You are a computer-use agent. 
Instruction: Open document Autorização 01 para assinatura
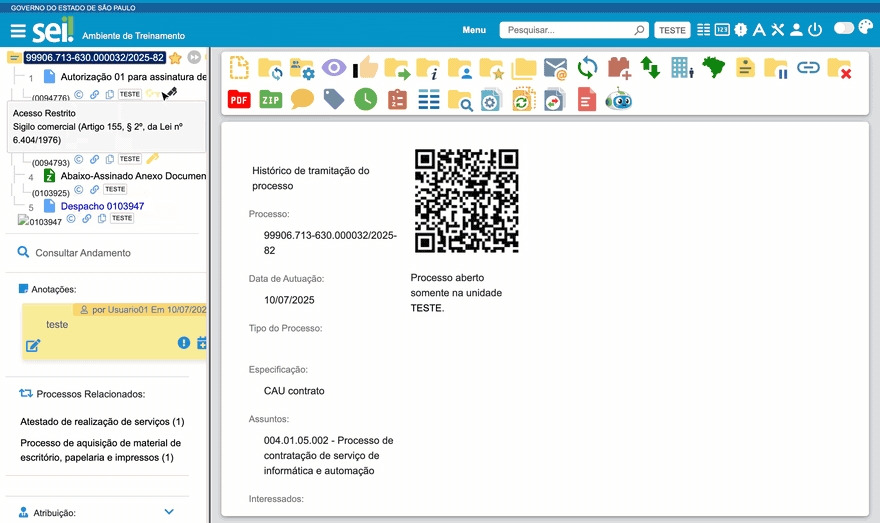tap(134, 77)
